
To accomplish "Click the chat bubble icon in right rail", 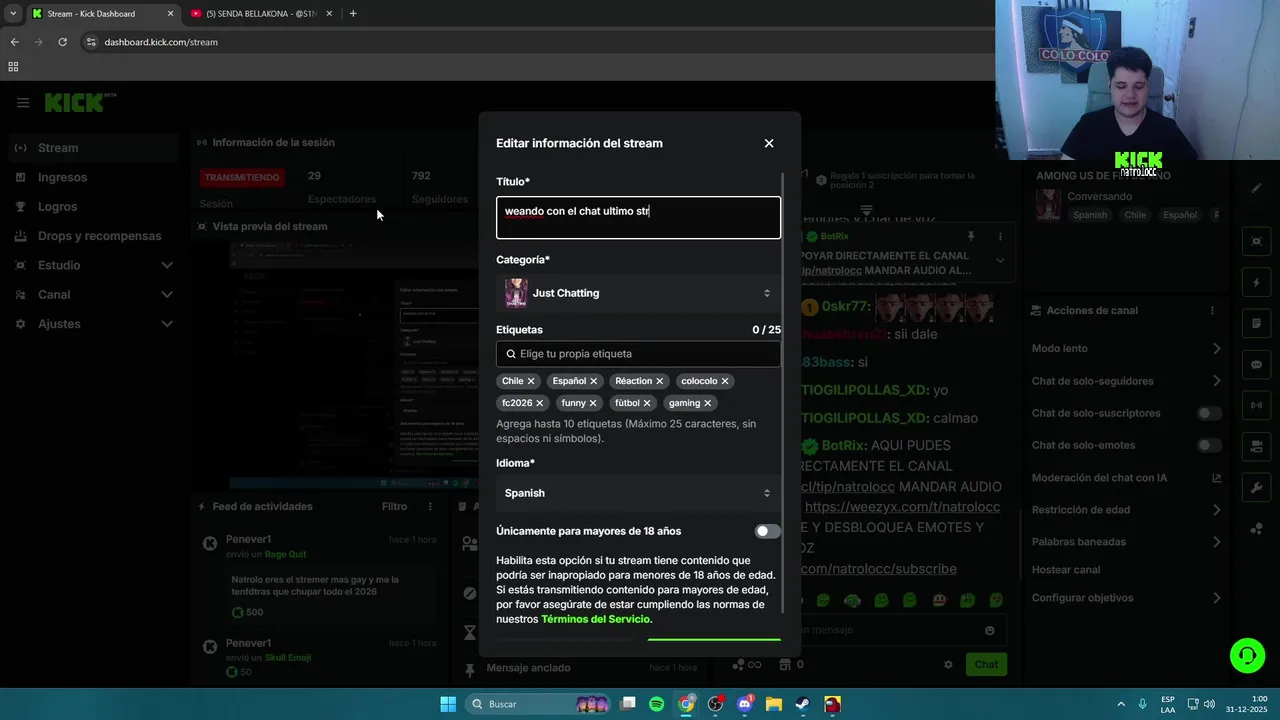I will [x=1257, y=365].
